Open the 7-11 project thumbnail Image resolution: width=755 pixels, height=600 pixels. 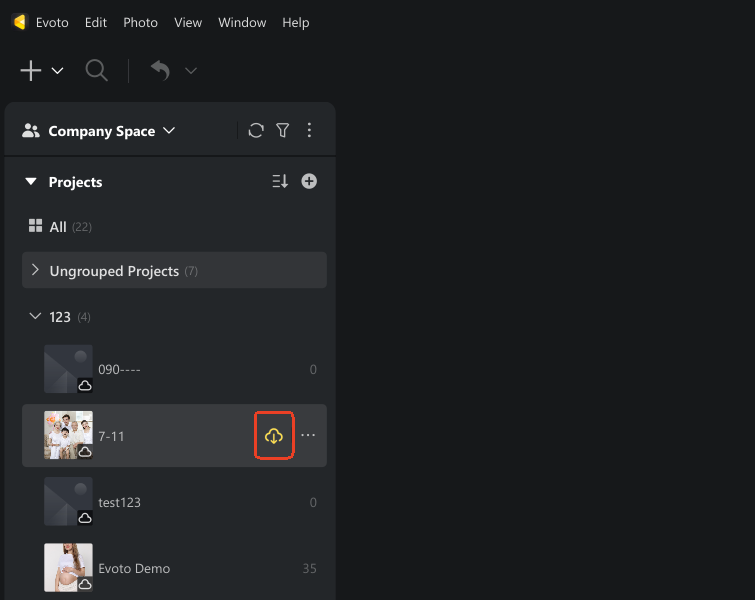click(68, 435)
